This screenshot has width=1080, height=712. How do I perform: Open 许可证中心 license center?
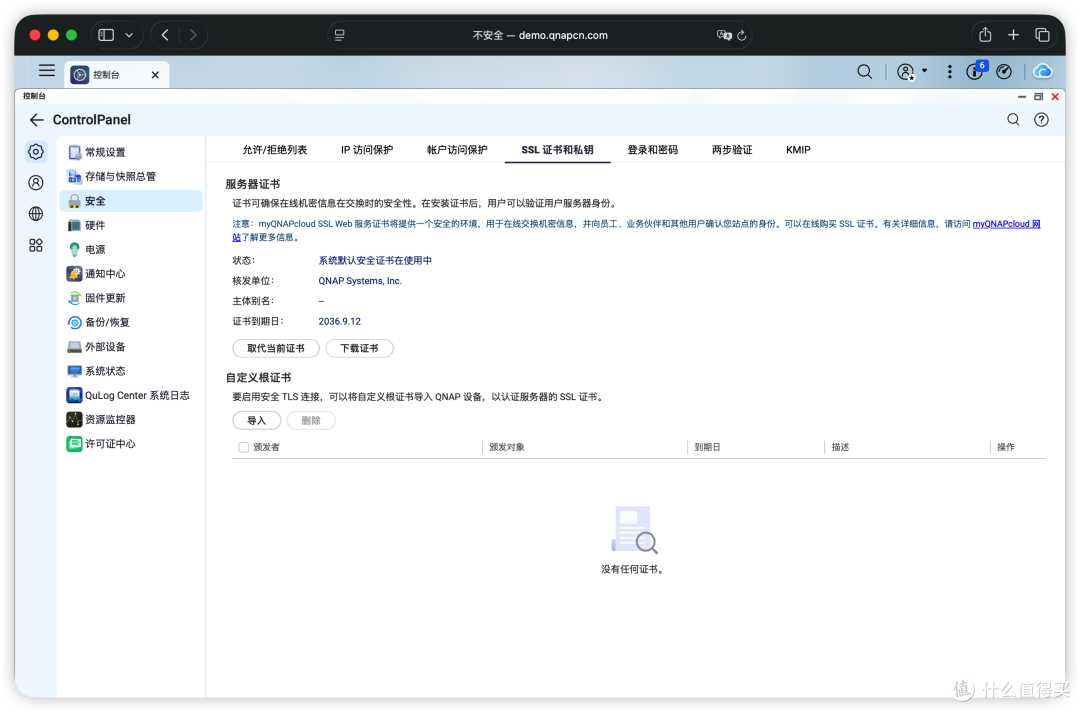coord(131,444)
